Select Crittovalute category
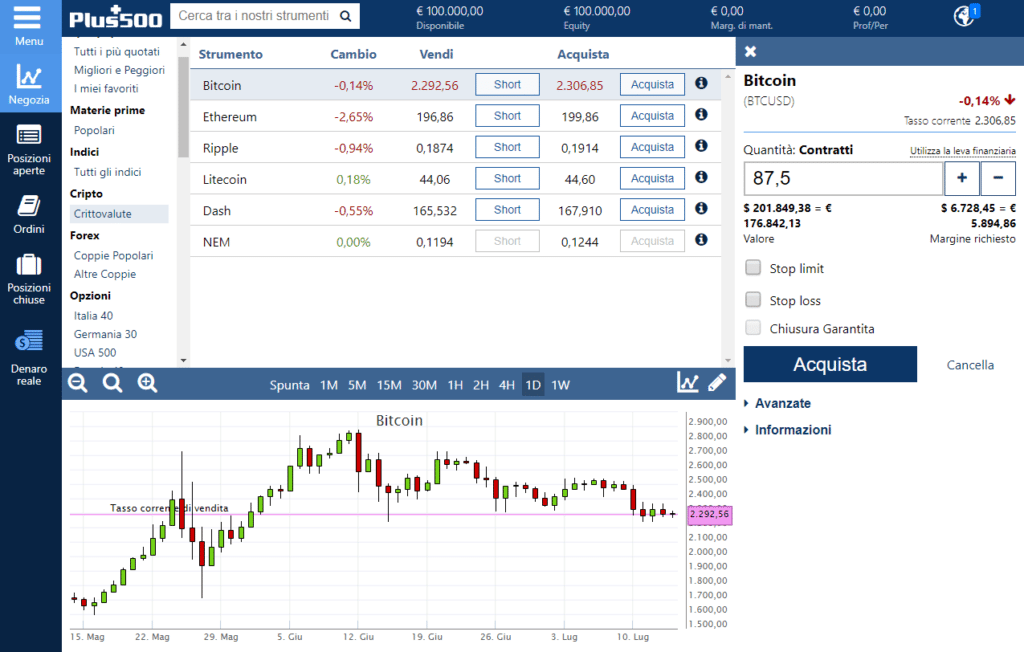Viewport: 1024px width, 652px height. click(119, 214)
